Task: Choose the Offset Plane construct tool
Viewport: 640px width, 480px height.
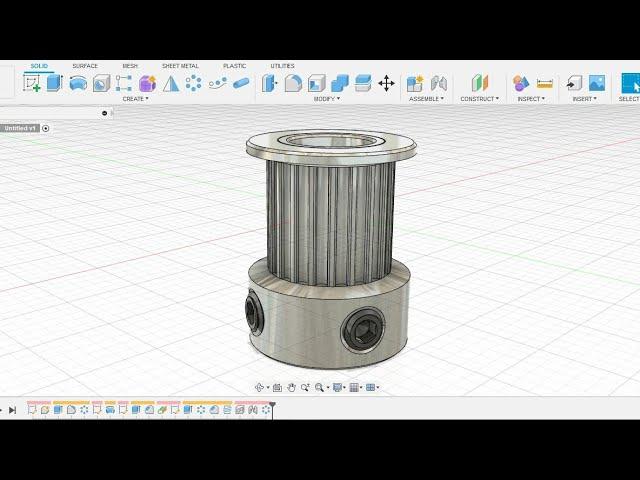Action: [x=480, y=83]
